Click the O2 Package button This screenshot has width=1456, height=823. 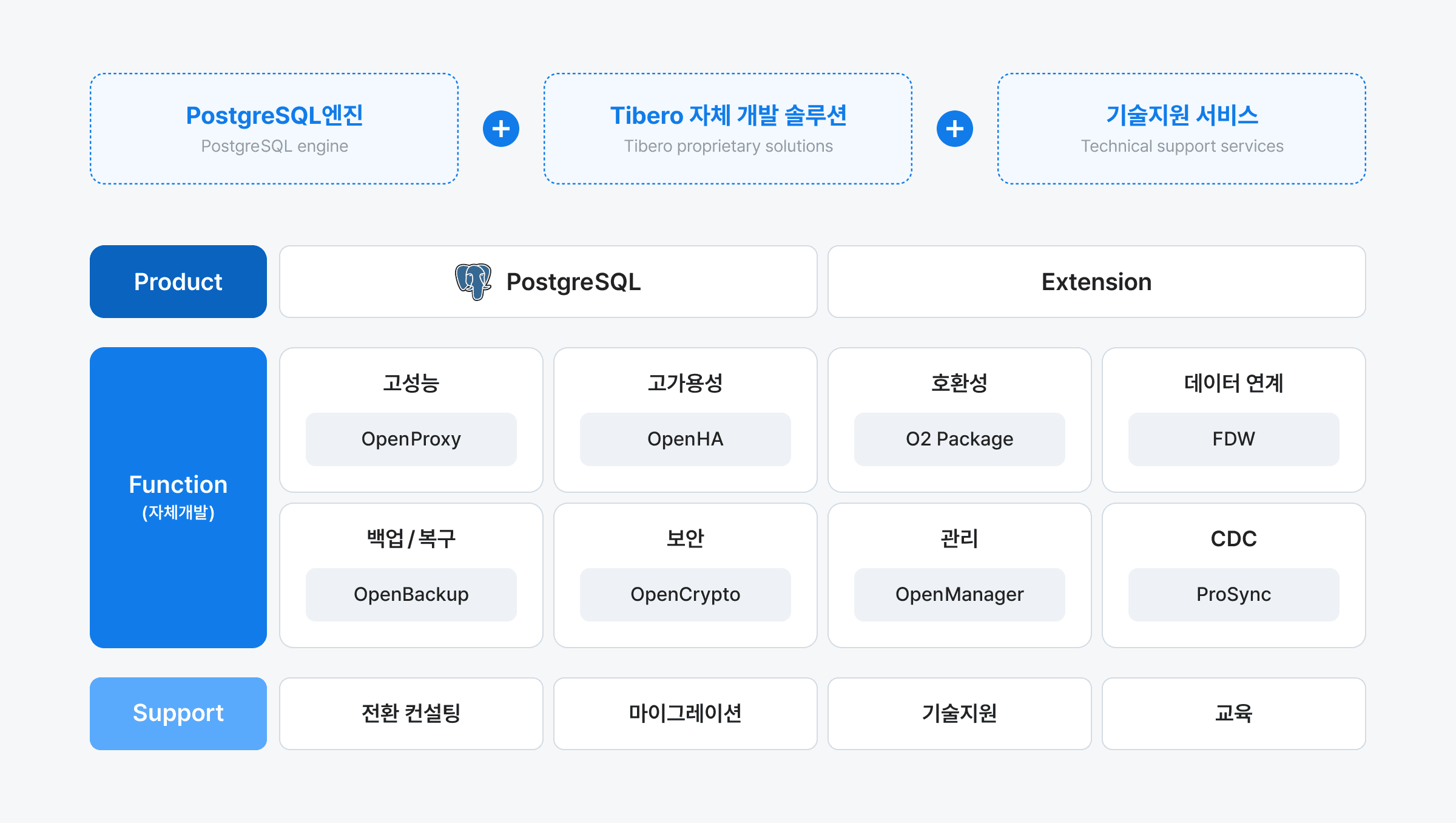[x=959, y=439]
